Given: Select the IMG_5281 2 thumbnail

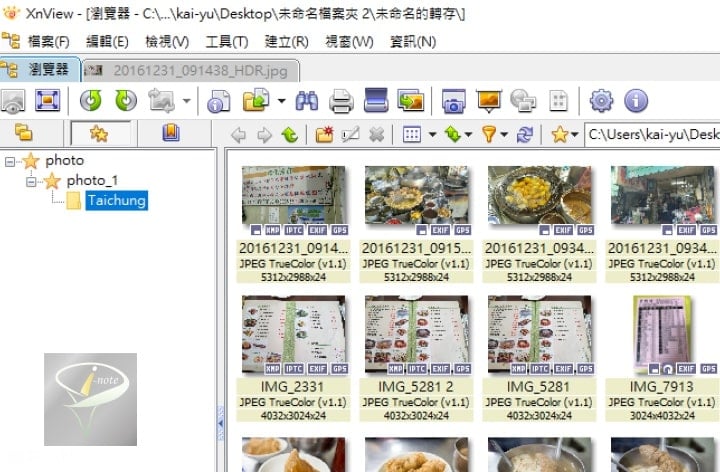Looking at the screenshot, I should (x=416, y=334).
